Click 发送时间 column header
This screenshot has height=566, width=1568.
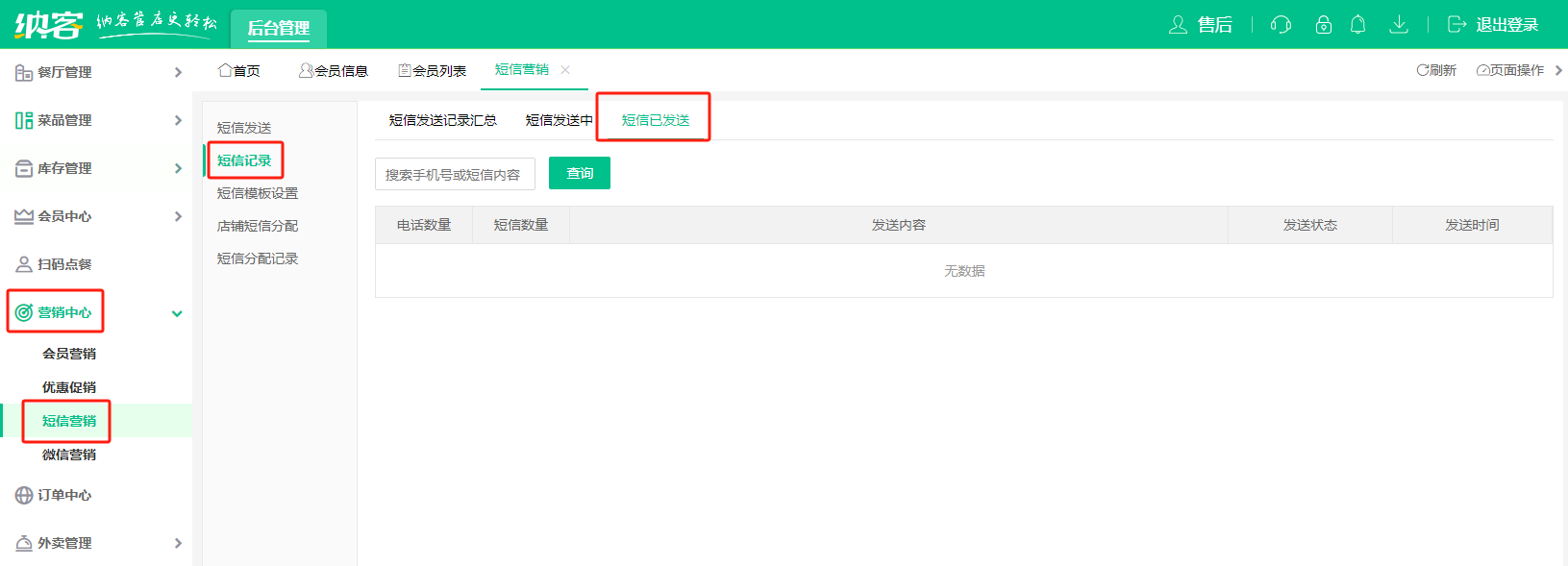coord(1472,225)
